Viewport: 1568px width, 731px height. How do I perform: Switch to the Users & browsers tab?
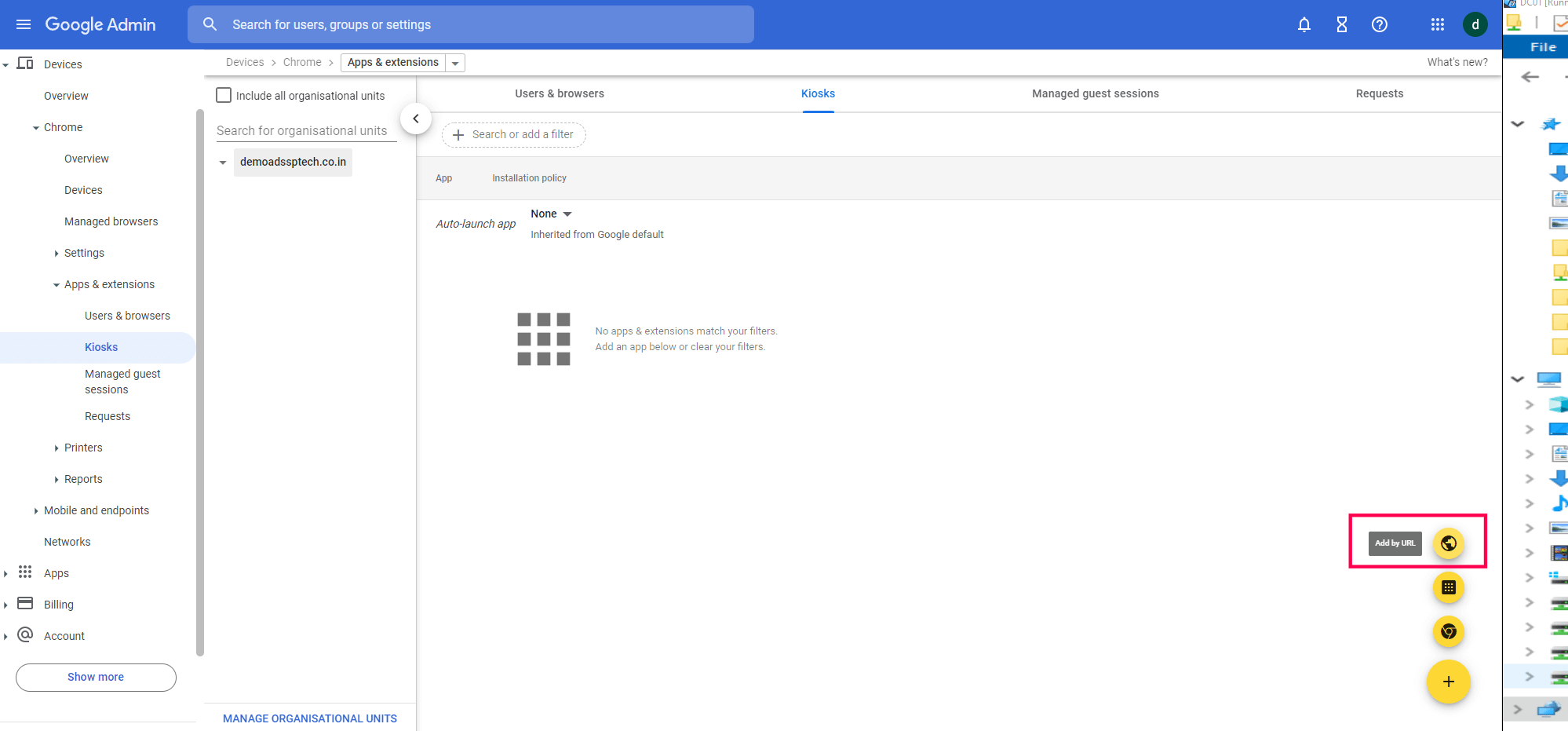pos(560,93)
